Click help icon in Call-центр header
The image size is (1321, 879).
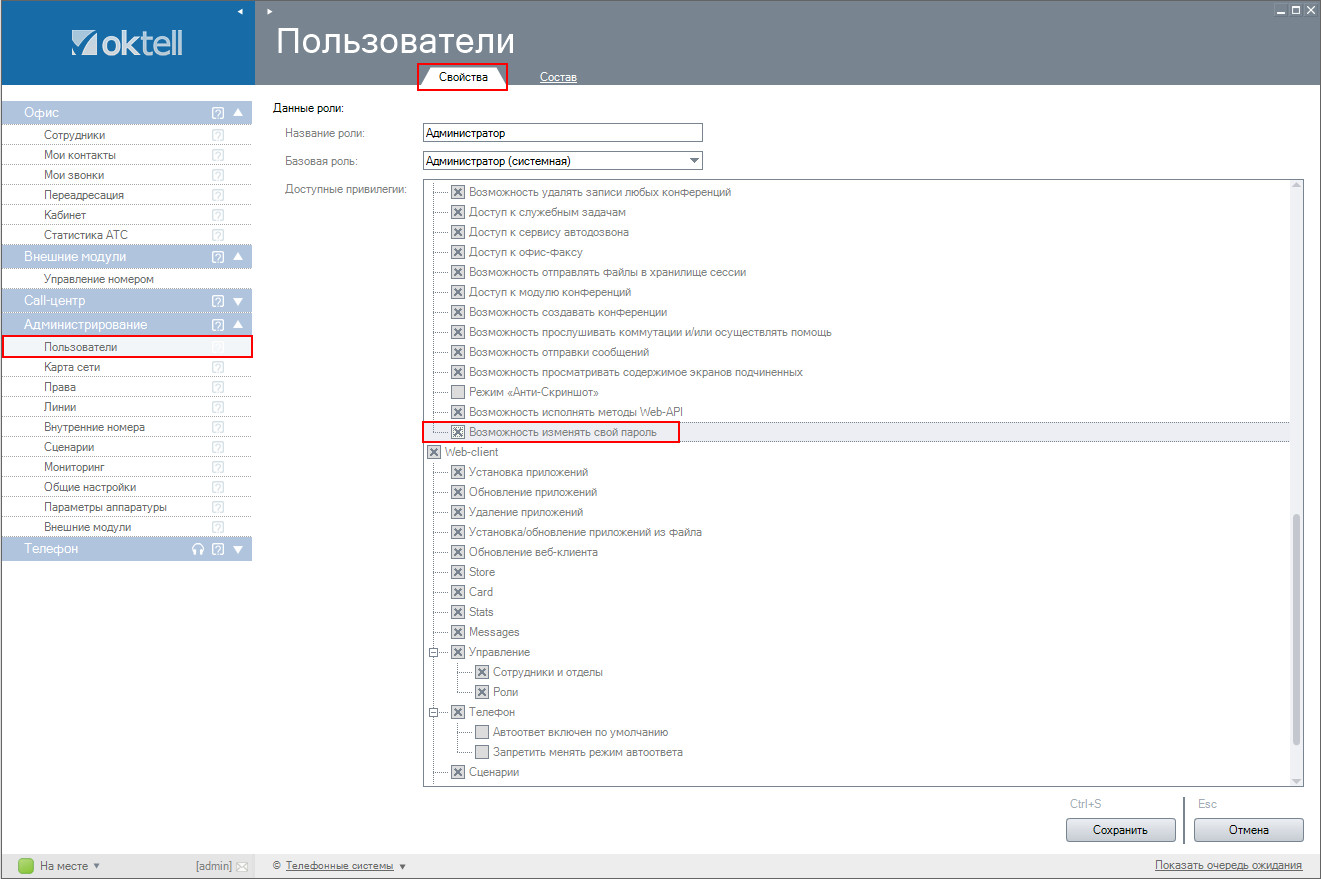click(x=217, y=301)
